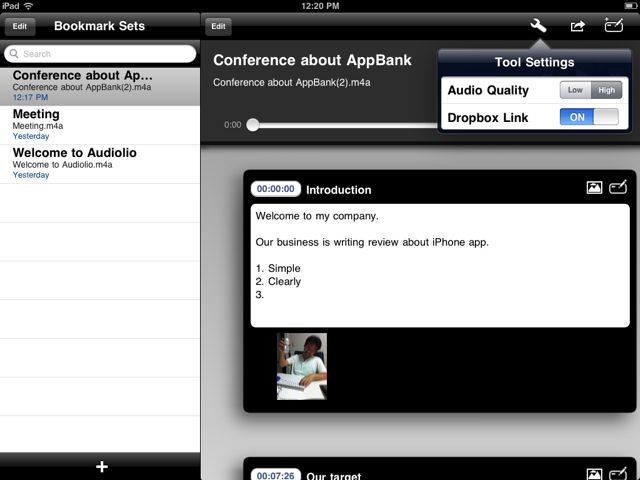The width and height of the screenshot is (640, 480).
Task: Click the playback slider knob
Action: pos(253,124)
